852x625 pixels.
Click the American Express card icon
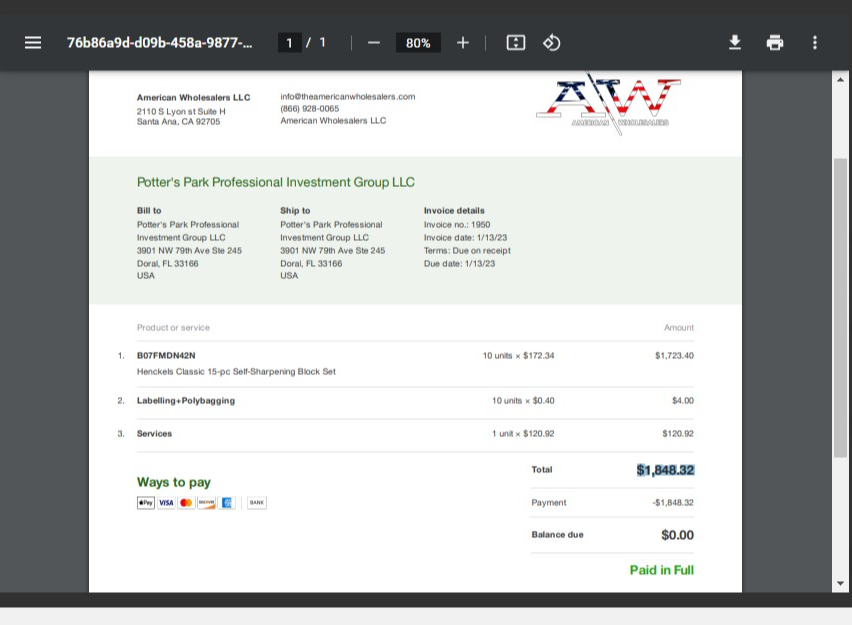coord(227,503)
